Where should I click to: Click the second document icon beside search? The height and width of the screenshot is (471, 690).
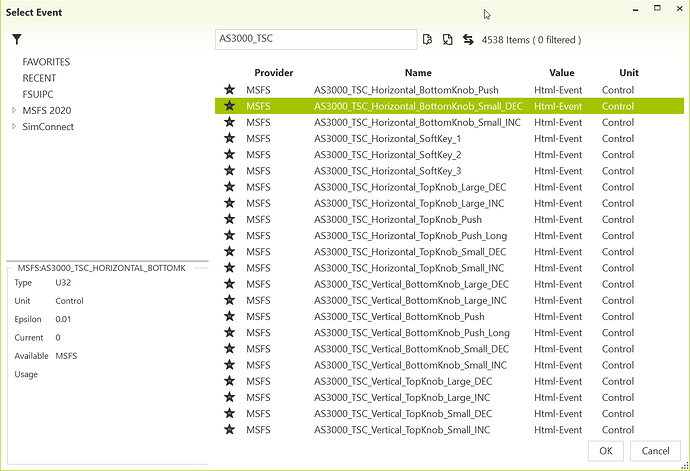click(447, 40)
